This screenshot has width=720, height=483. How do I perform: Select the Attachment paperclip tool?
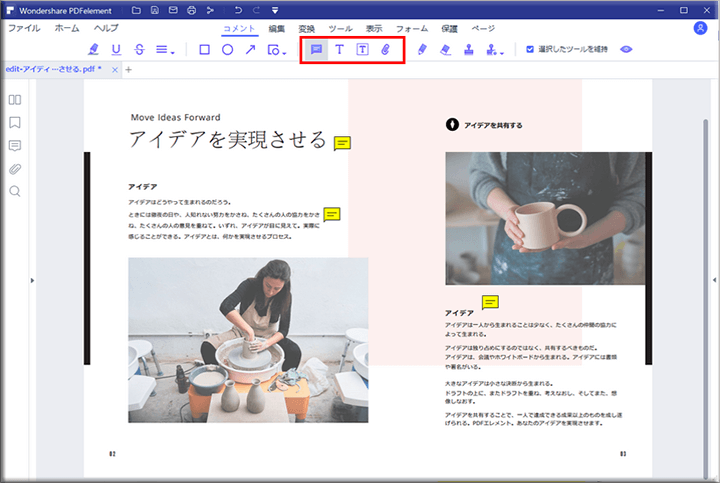[385, 49]
